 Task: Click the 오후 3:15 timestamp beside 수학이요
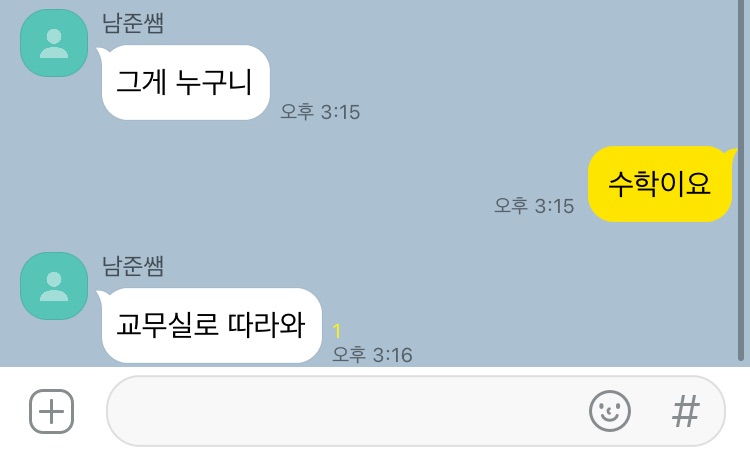coord(534,206)
